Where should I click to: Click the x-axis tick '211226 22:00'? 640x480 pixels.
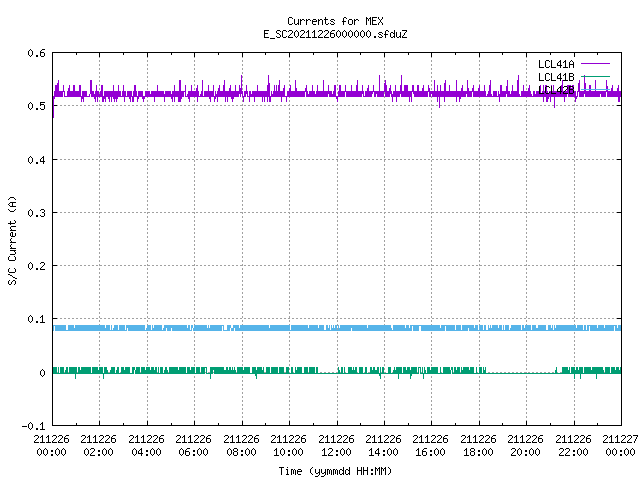(573, 446)
